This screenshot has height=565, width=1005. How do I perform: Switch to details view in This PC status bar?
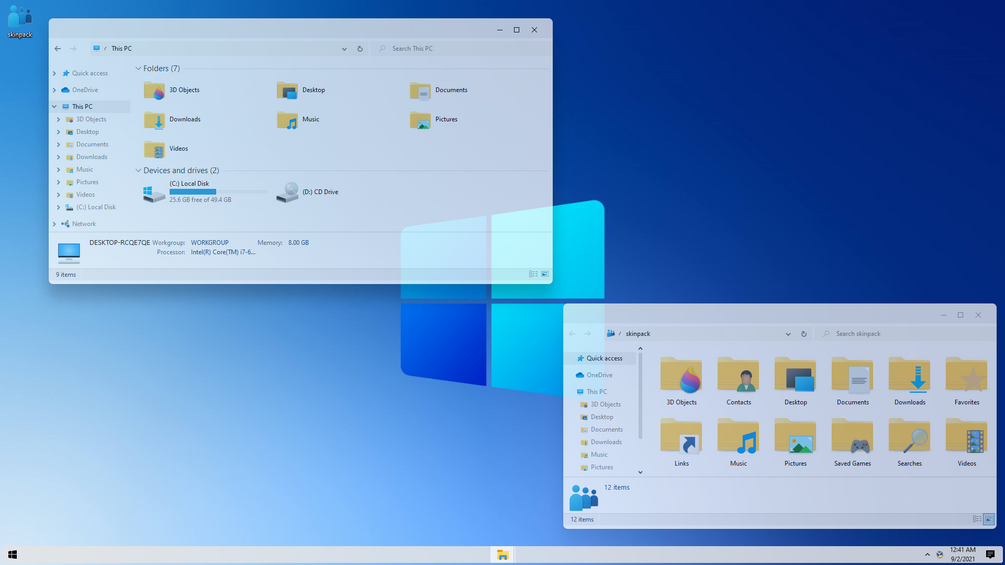[x=533, y=274]
